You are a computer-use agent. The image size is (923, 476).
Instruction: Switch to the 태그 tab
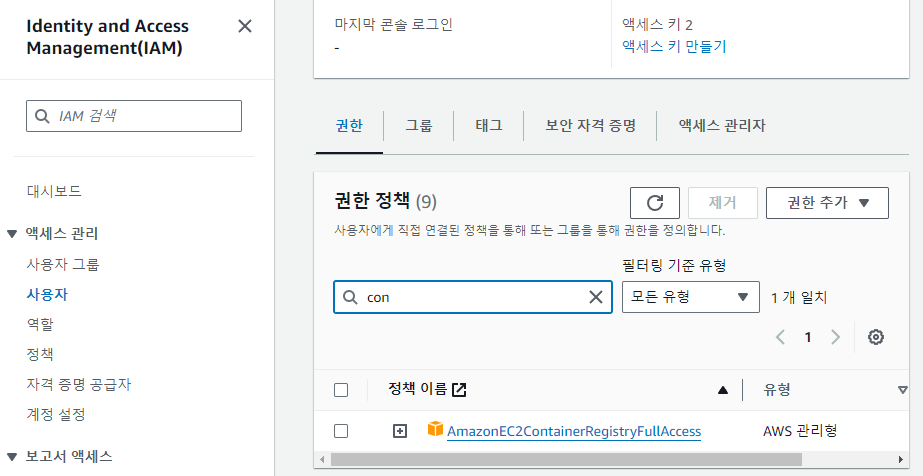tap(489, 125)
